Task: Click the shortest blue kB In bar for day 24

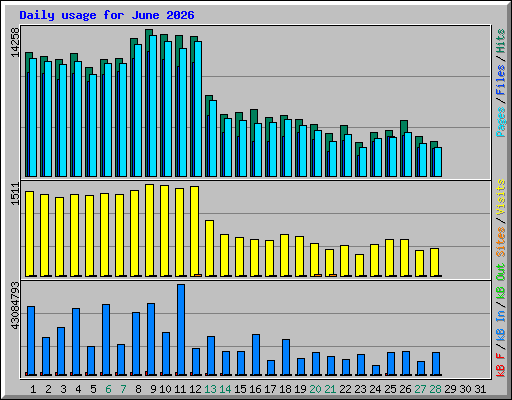Action: click(x=376, y=370)
